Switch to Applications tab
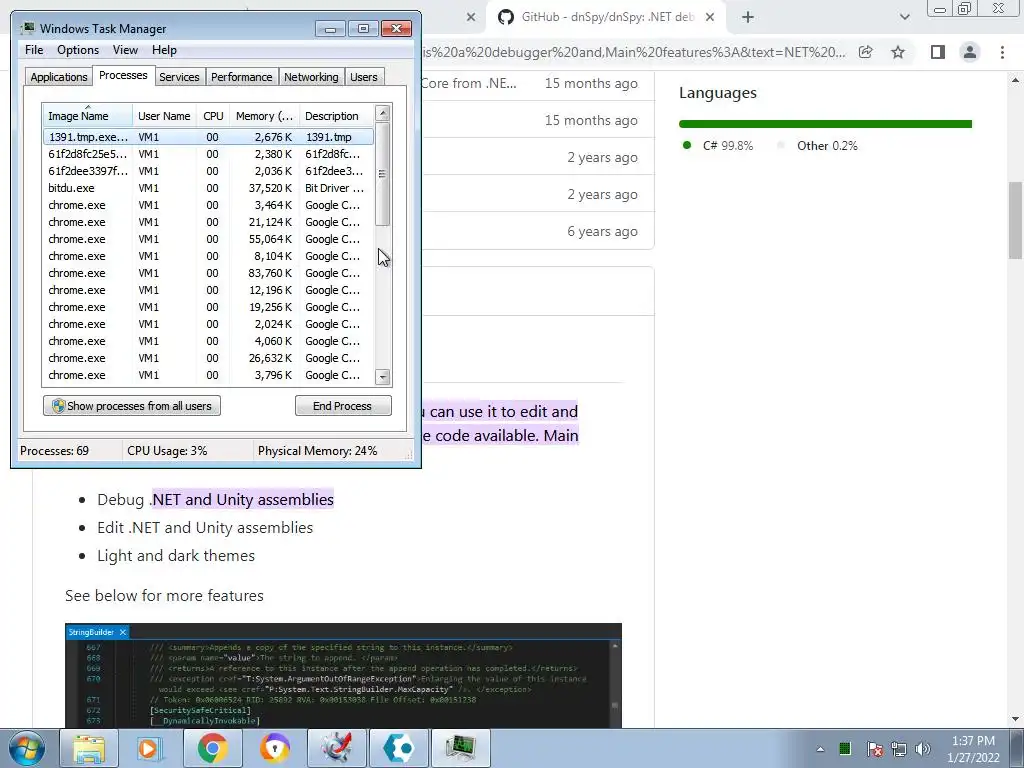The image size is (1024, 768). 59,77
